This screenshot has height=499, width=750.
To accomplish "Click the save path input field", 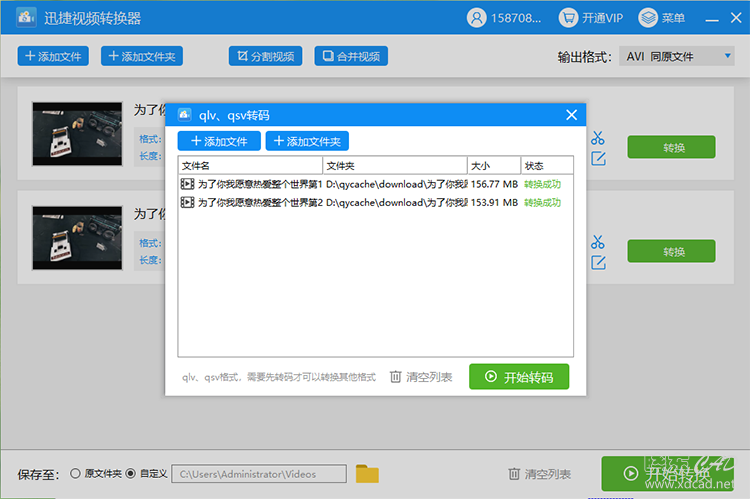I will click(x=259, y=474).
